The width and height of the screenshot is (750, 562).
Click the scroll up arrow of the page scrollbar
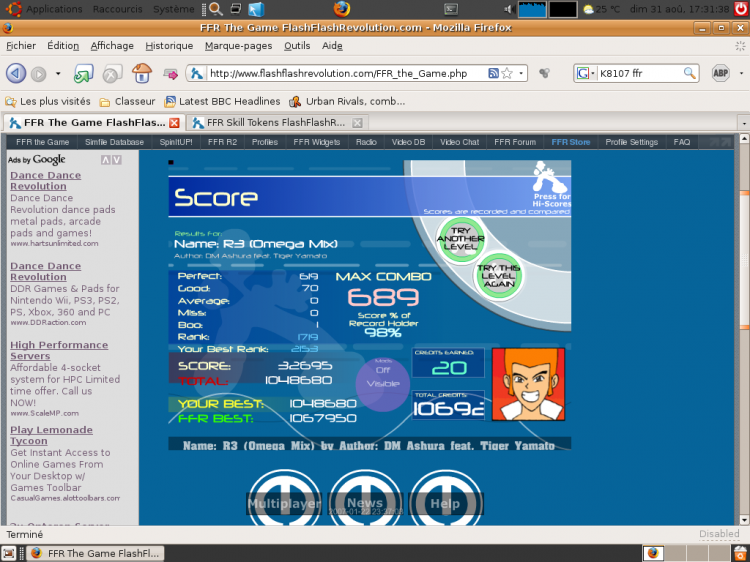[744, 139]
